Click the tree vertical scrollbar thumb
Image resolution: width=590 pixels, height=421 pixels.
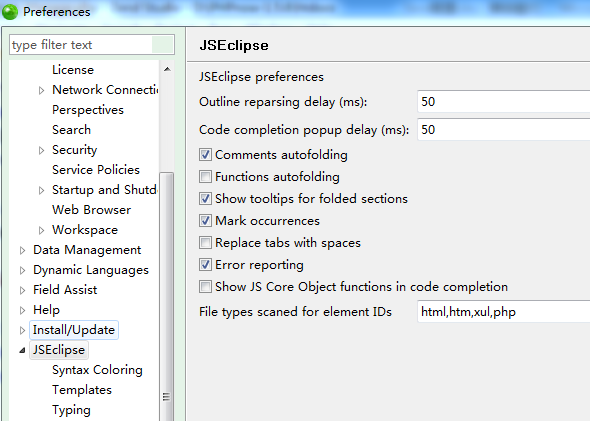pos(166,296)
